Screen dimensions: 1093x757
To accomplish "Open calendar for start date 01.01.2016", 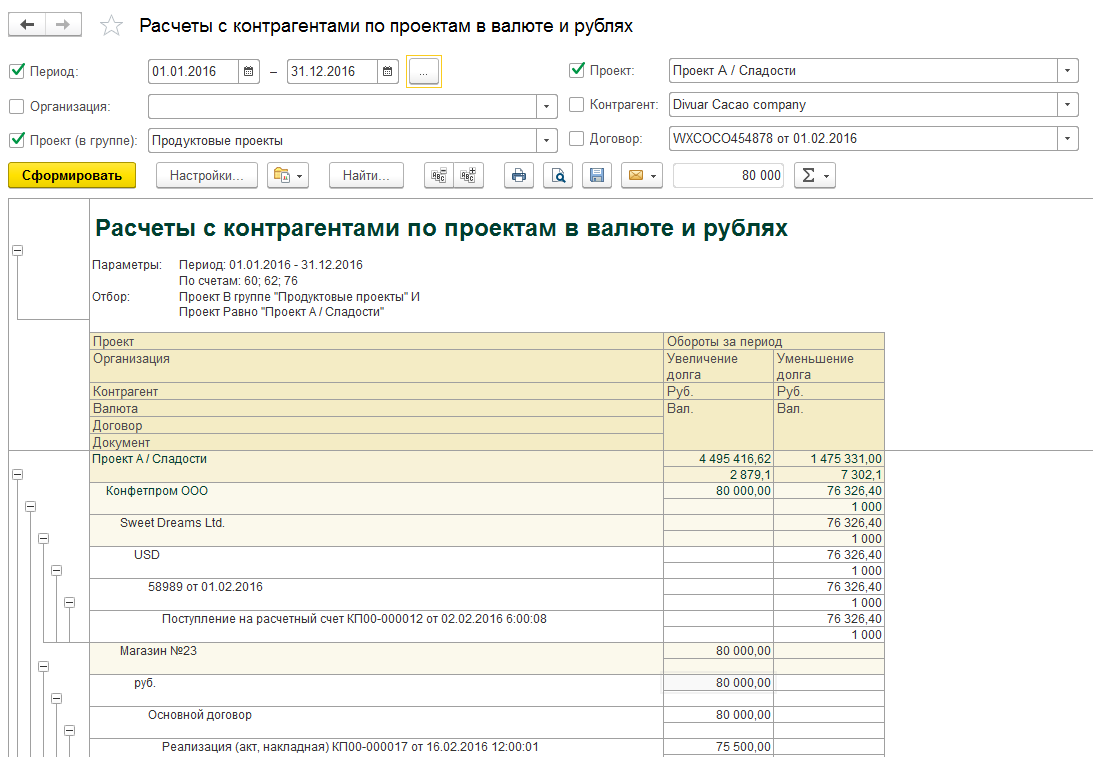I will 248,71.
